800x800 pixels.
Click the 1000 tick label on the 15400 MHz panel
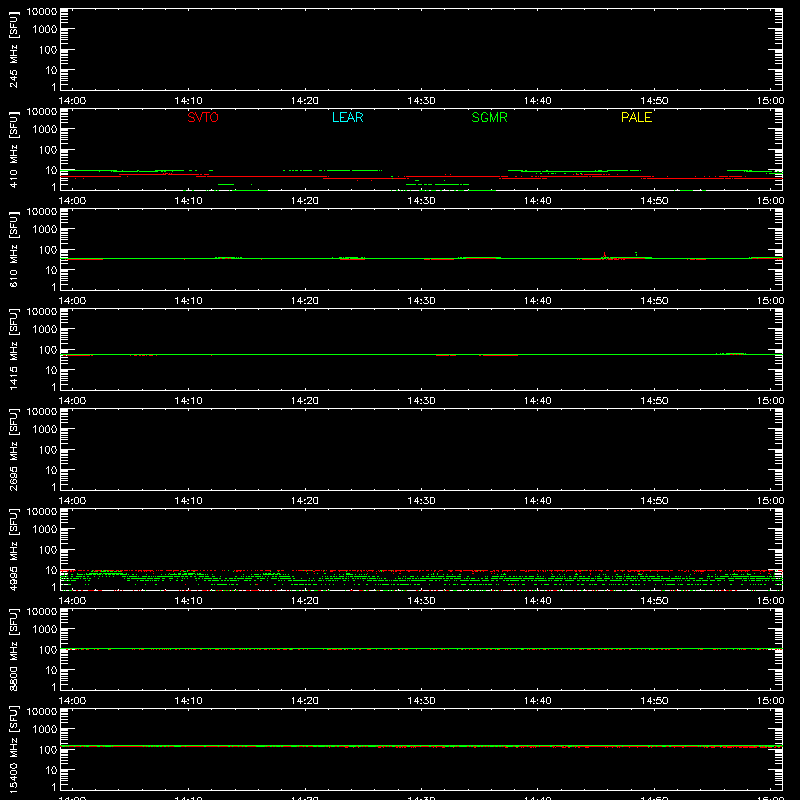click(45, 730)
